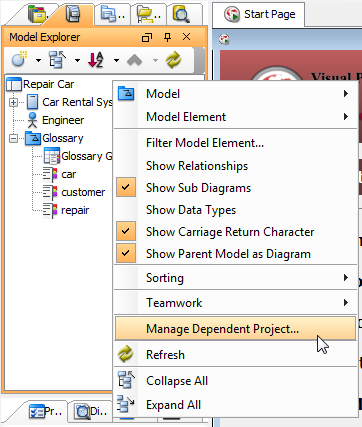
Task: Click the Sort A-Z toolbar icon
Action: click(x=96, y=60)
